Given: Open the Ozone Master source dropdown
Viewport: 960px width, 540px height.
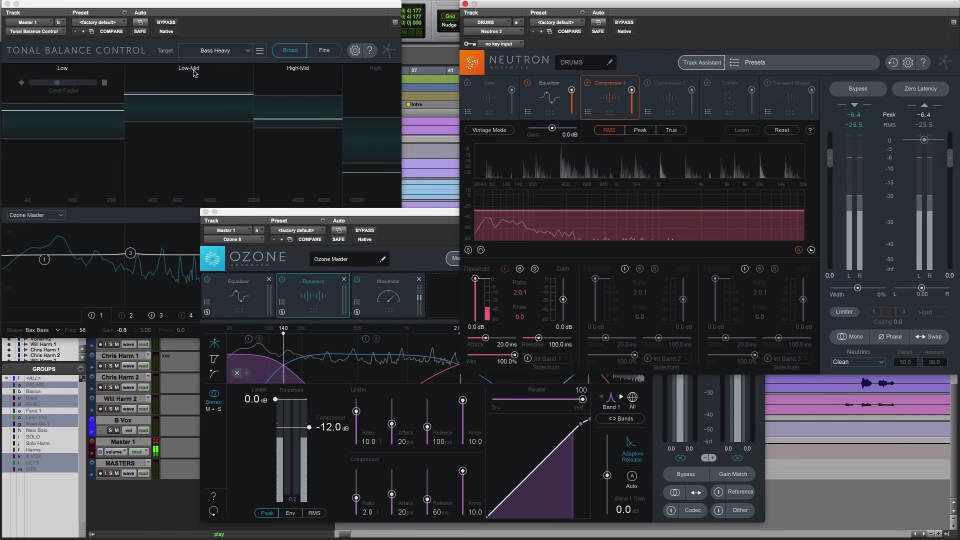Looking at the screenshot, I should point(36,215).
